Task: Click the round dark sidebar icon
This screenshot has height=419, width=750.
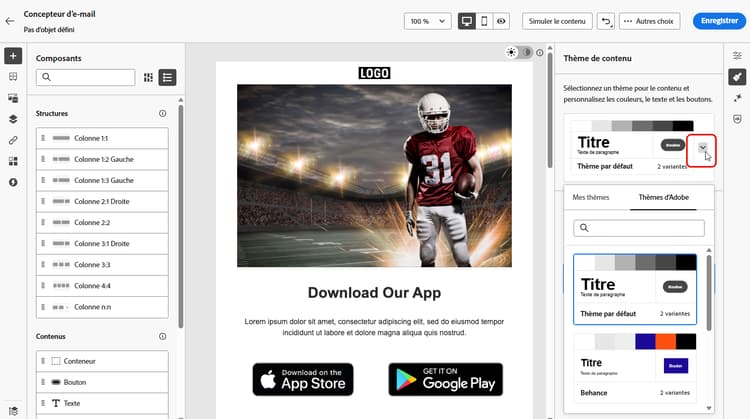Action: (13, 182)
